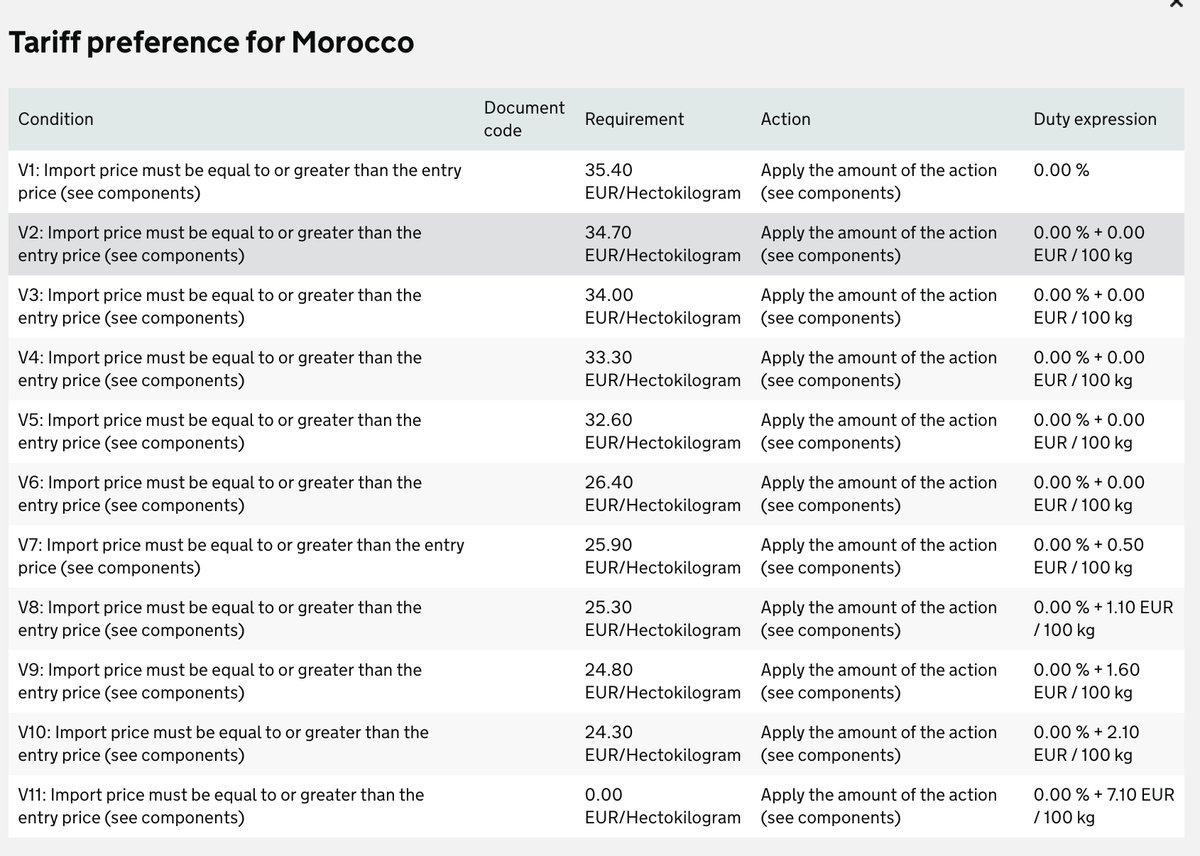This screenshot has height=856, width=1200.
Task: Select the 24.80 EUR/Hectokilogram requirement
Action: coord(663,681)
